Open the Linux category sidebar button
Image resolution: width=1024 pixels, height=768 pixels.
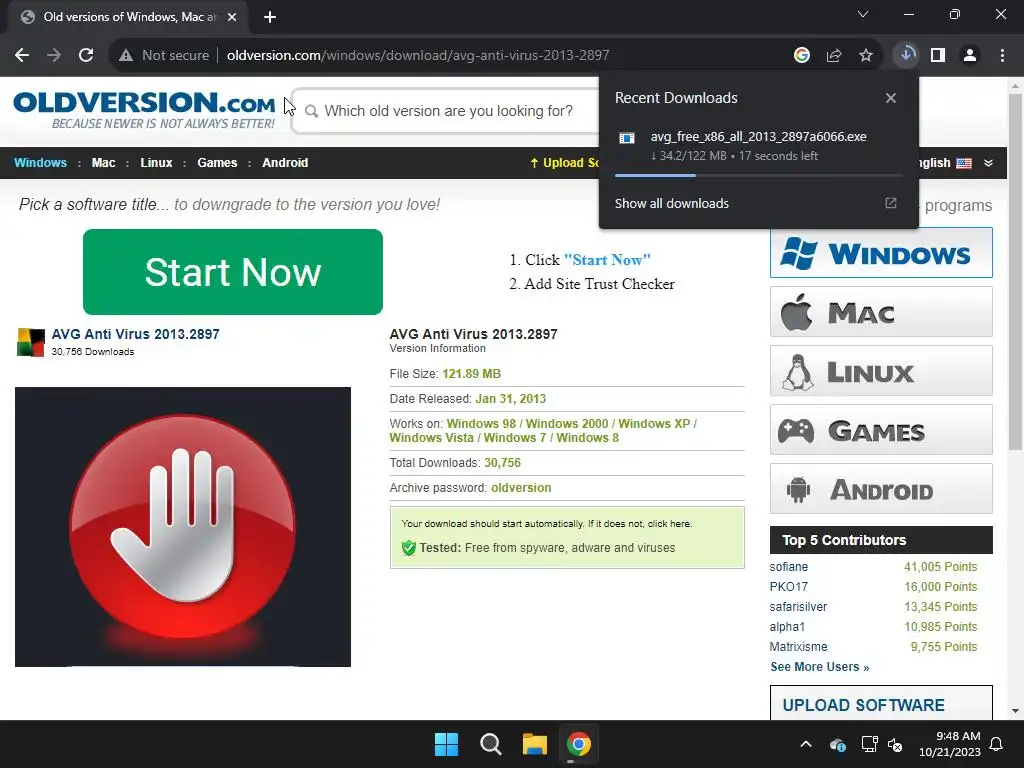[x=881, y=371]
